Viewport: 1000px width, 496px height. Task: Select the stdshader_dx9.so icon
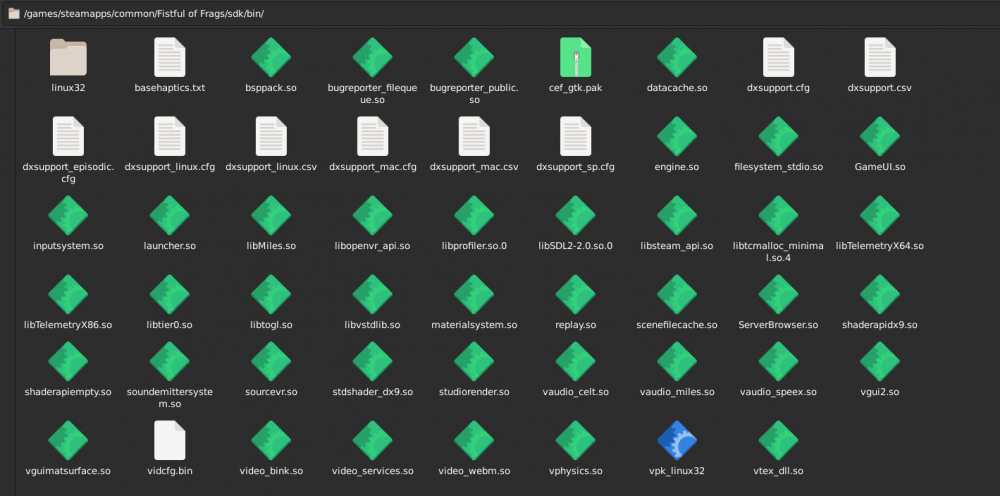[x=372, y=361]
